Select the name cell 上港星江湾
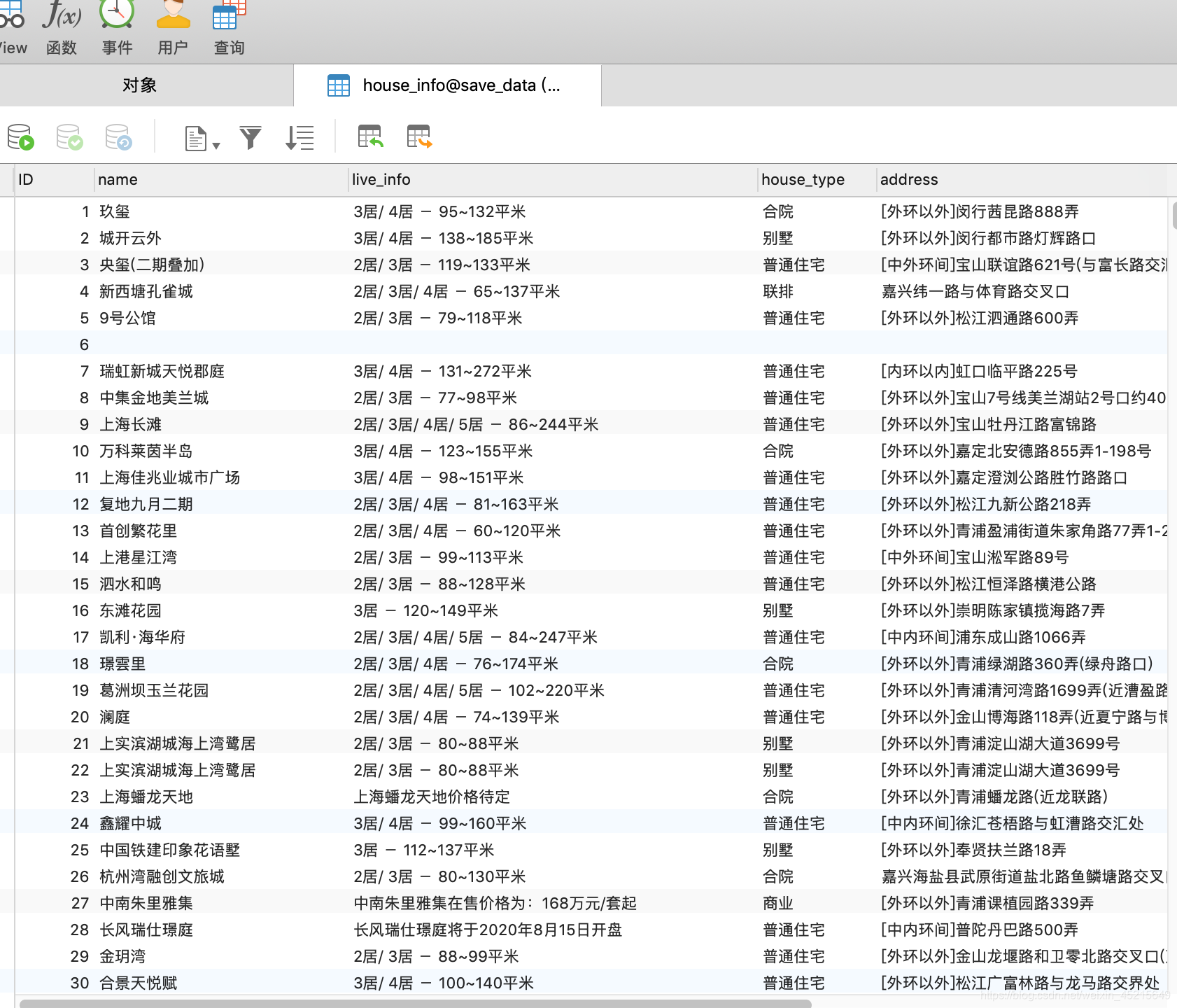The height and width of the screenshot is (1008, 1177). pyautogui.click(x=139, y=557)
